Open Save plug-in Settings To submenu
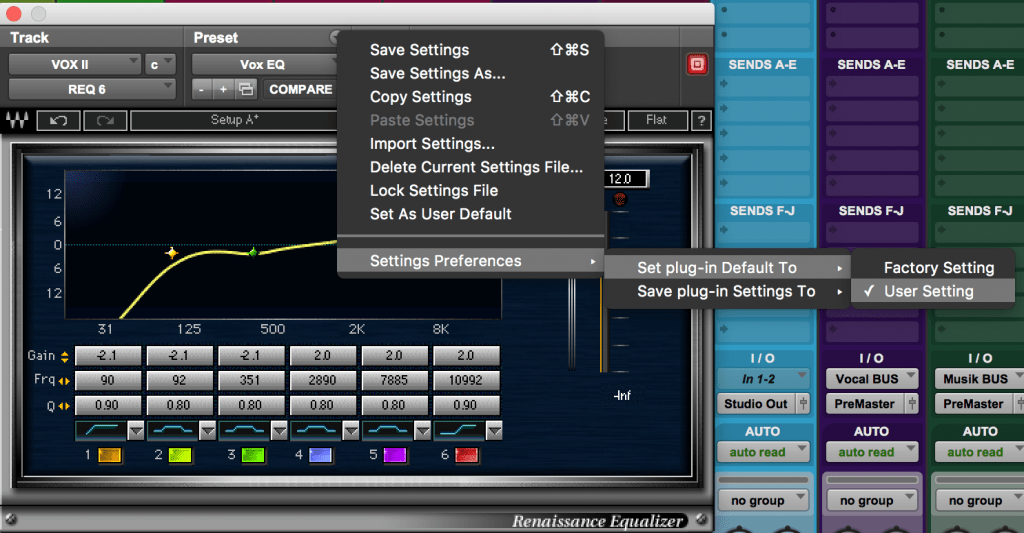1024x533 pixels. (x=727, y=291)
